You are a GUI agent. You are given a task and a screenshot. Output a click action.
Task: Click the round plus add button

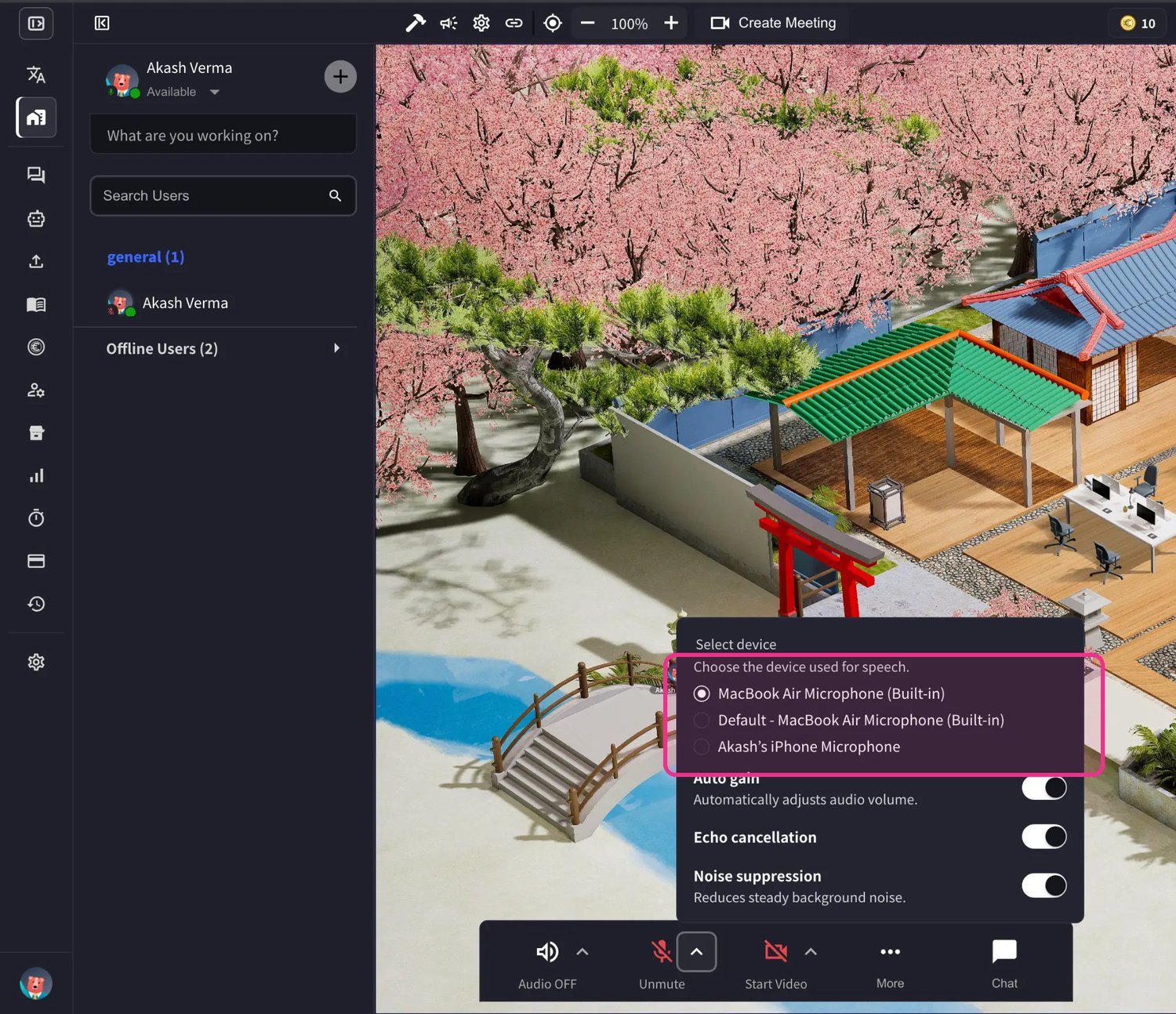pyautogui.click(x=340, y=77)
